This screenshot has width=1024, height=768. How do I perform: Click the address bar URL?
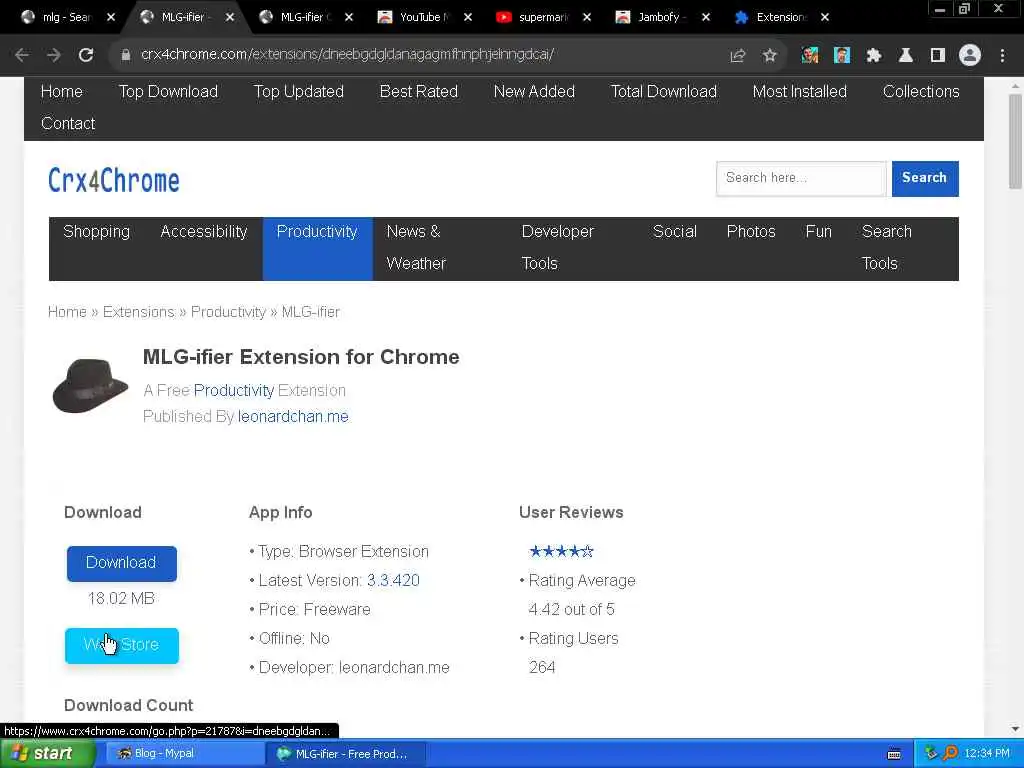pyautogui.click(x=347, y=55)
